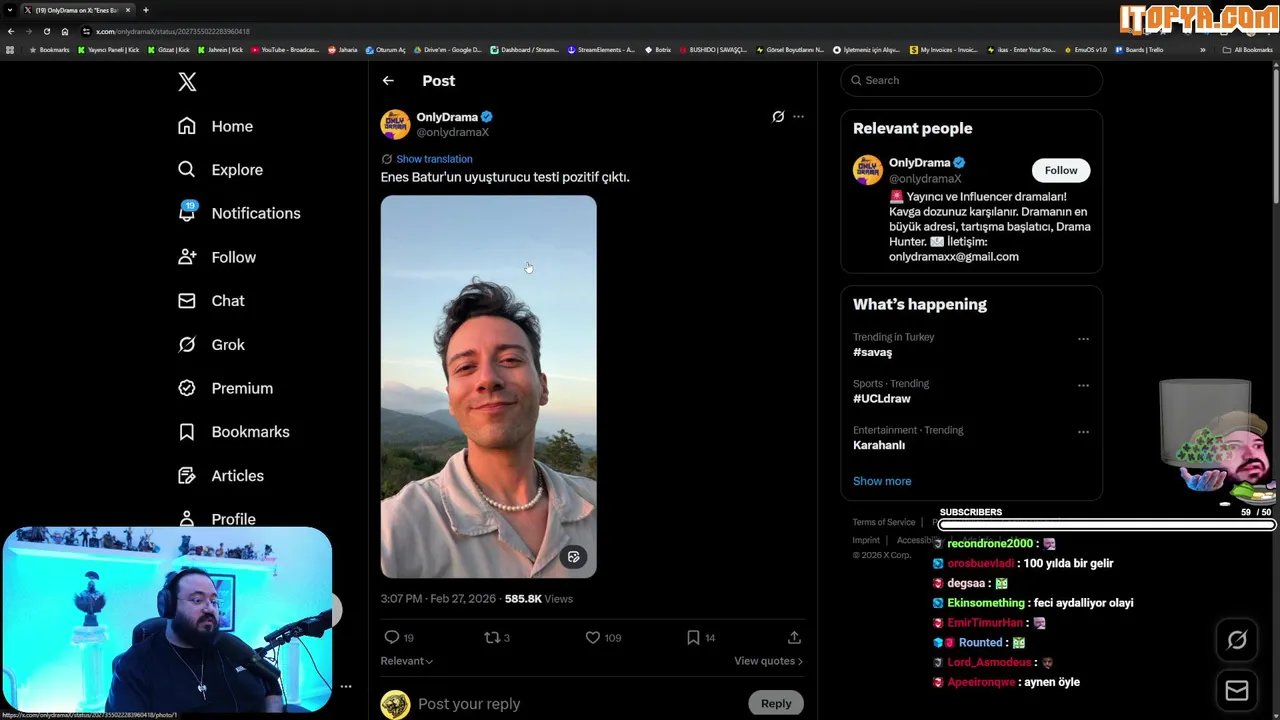Open YouTube - Broadcast bookmark
This screenshot has width=1280, height=720.
coord(284,50)
